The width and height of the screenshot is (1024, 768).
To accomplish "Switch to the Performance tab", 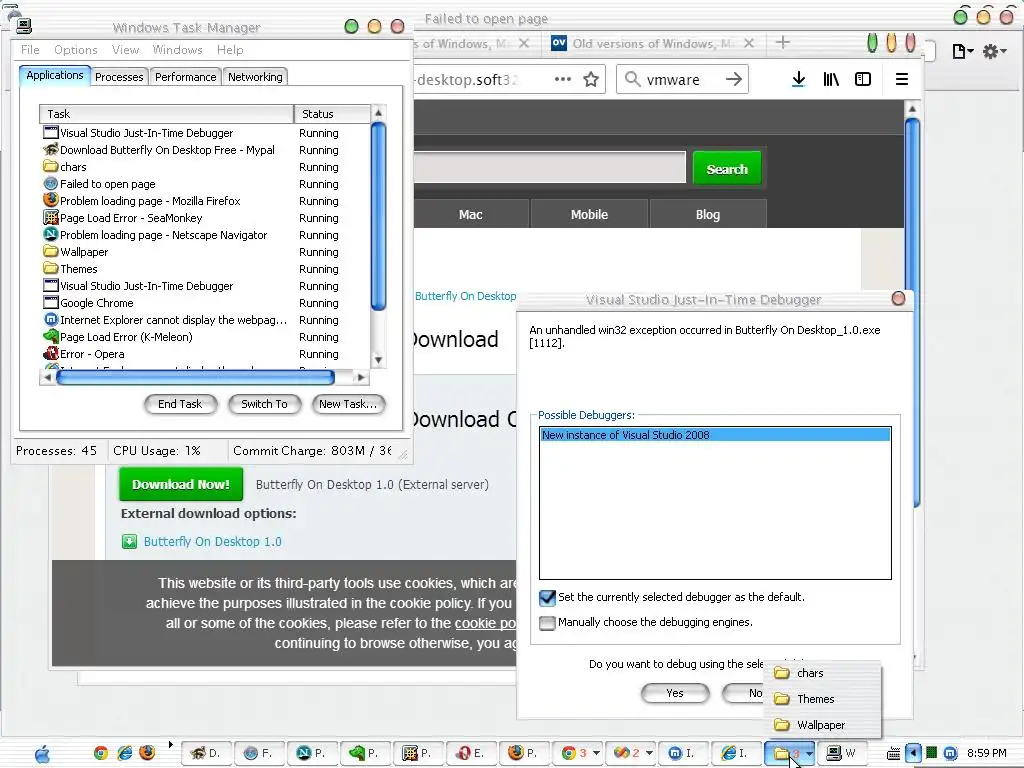I will pyautogui.click(x=185, y=77).
